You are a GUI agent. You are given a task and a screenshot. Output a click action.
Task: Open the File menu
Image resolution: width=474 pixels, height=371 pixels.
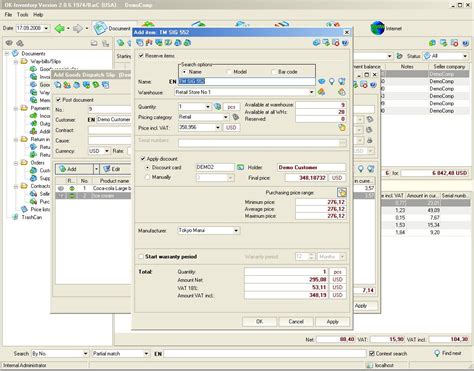[x=8, y=15]
